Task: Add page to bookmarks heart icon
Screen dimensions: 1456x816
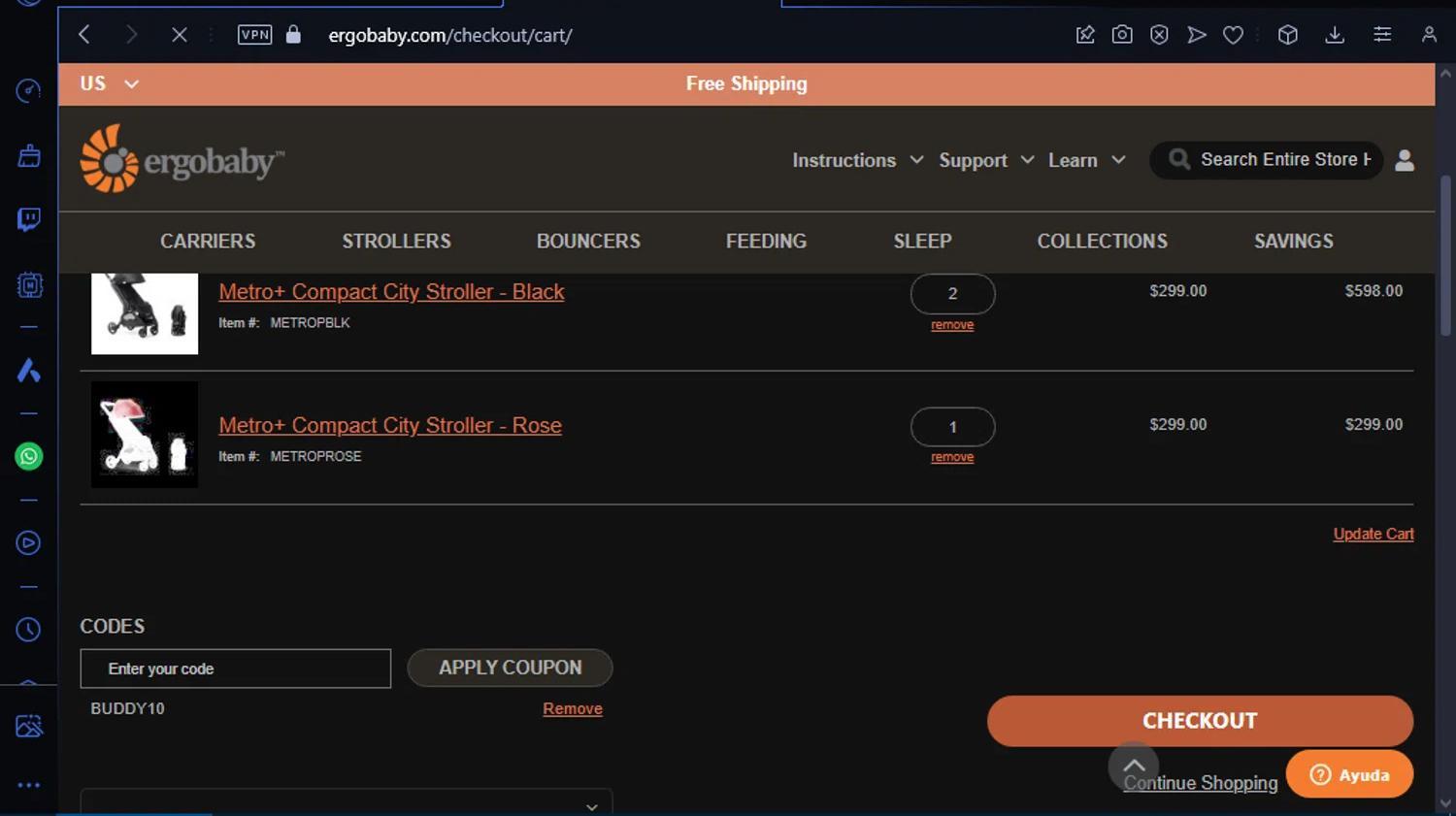Action: click(x=1234, y=35)
